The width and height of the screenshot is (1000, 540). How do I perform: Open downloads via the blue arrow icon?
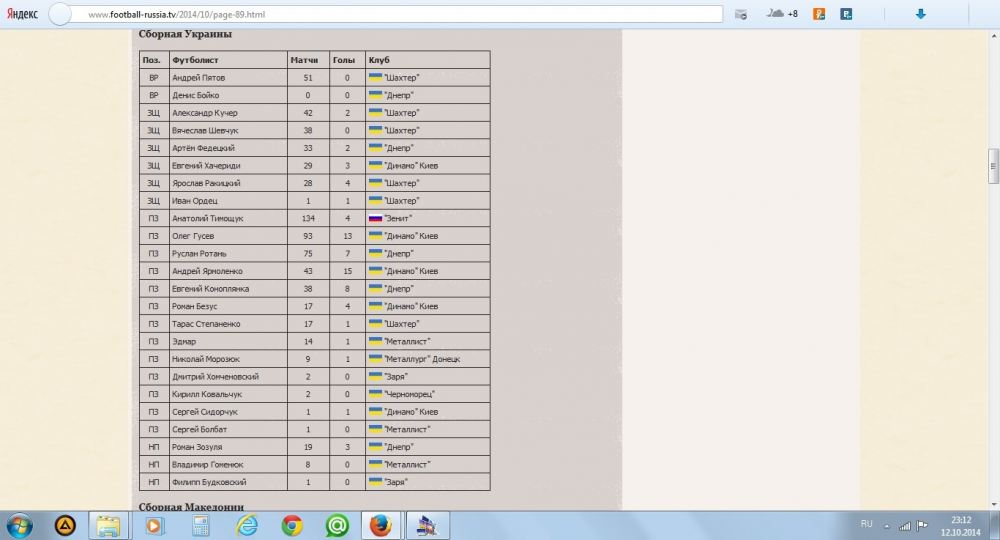point(920,13)
